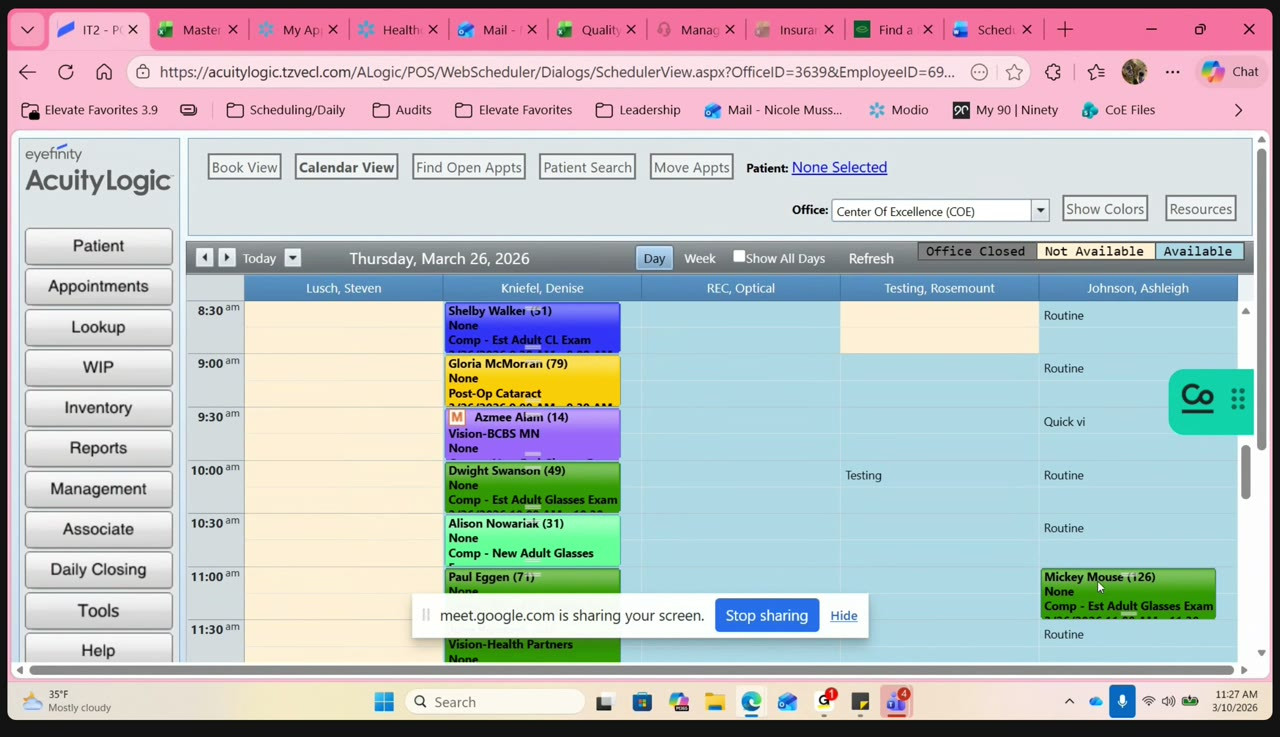Open Windows Start menu
The width and height of the screenshot is (1280, 737).
(x=384, y=702)
